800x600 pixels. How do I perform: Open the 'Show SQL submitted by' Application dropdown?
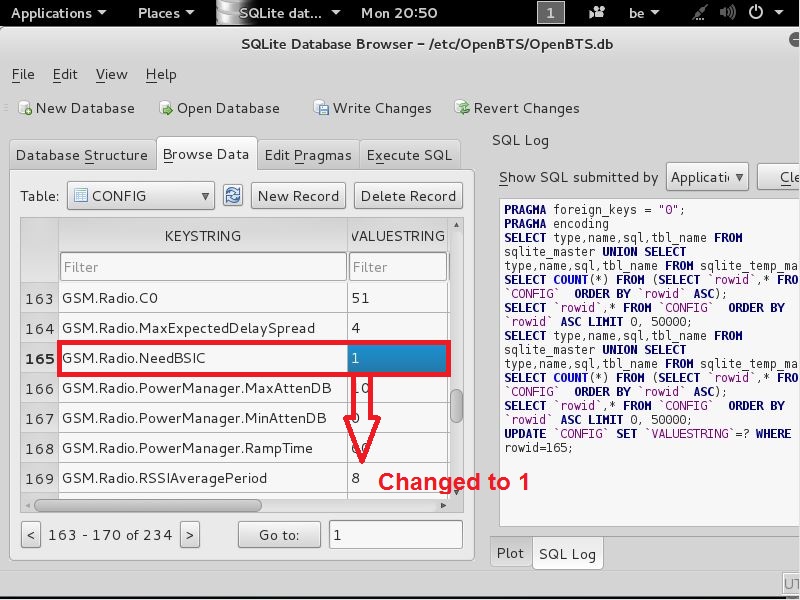[707, 177]
